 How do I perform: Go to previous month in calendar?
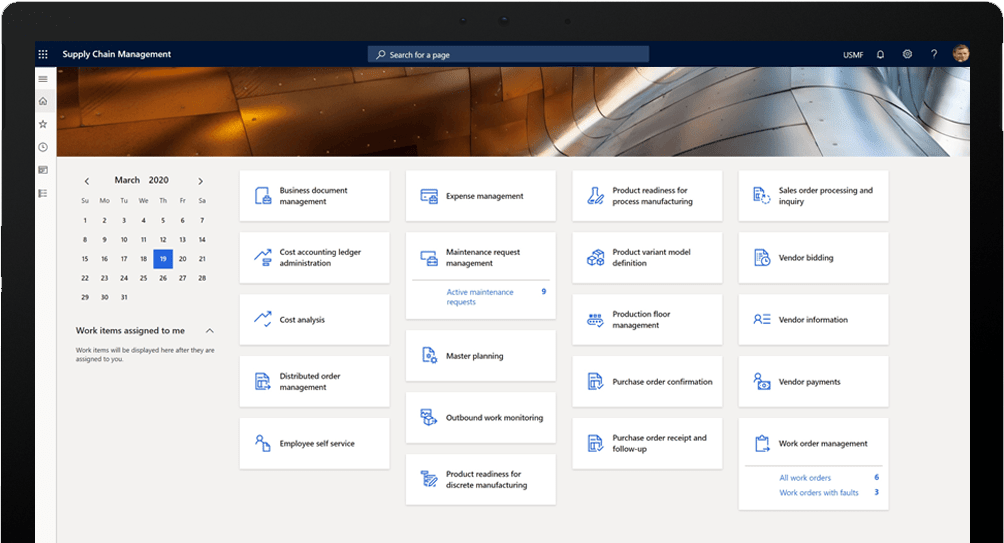pyautogui.click(x=87, y=181)
